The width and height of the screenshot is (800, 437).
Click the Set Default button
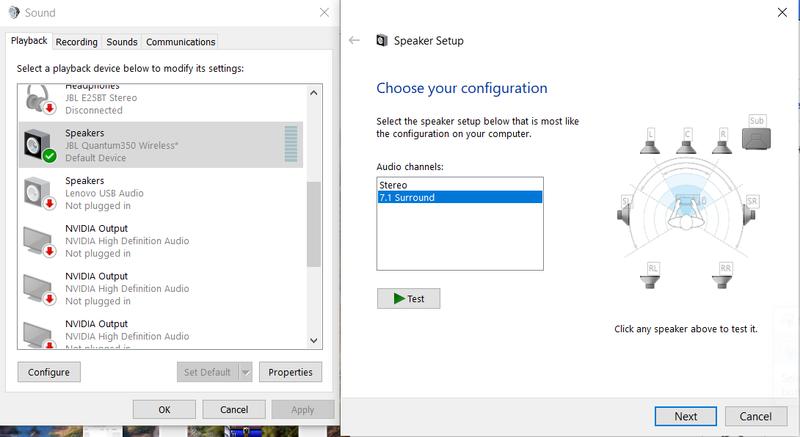[x=207, y=372]
